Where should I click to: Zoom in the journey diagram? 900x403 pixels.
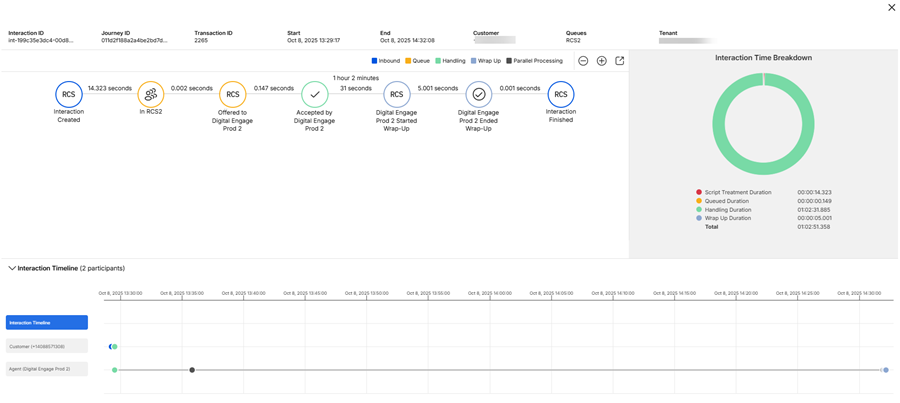pyautogui.click(x=602, y=61)
